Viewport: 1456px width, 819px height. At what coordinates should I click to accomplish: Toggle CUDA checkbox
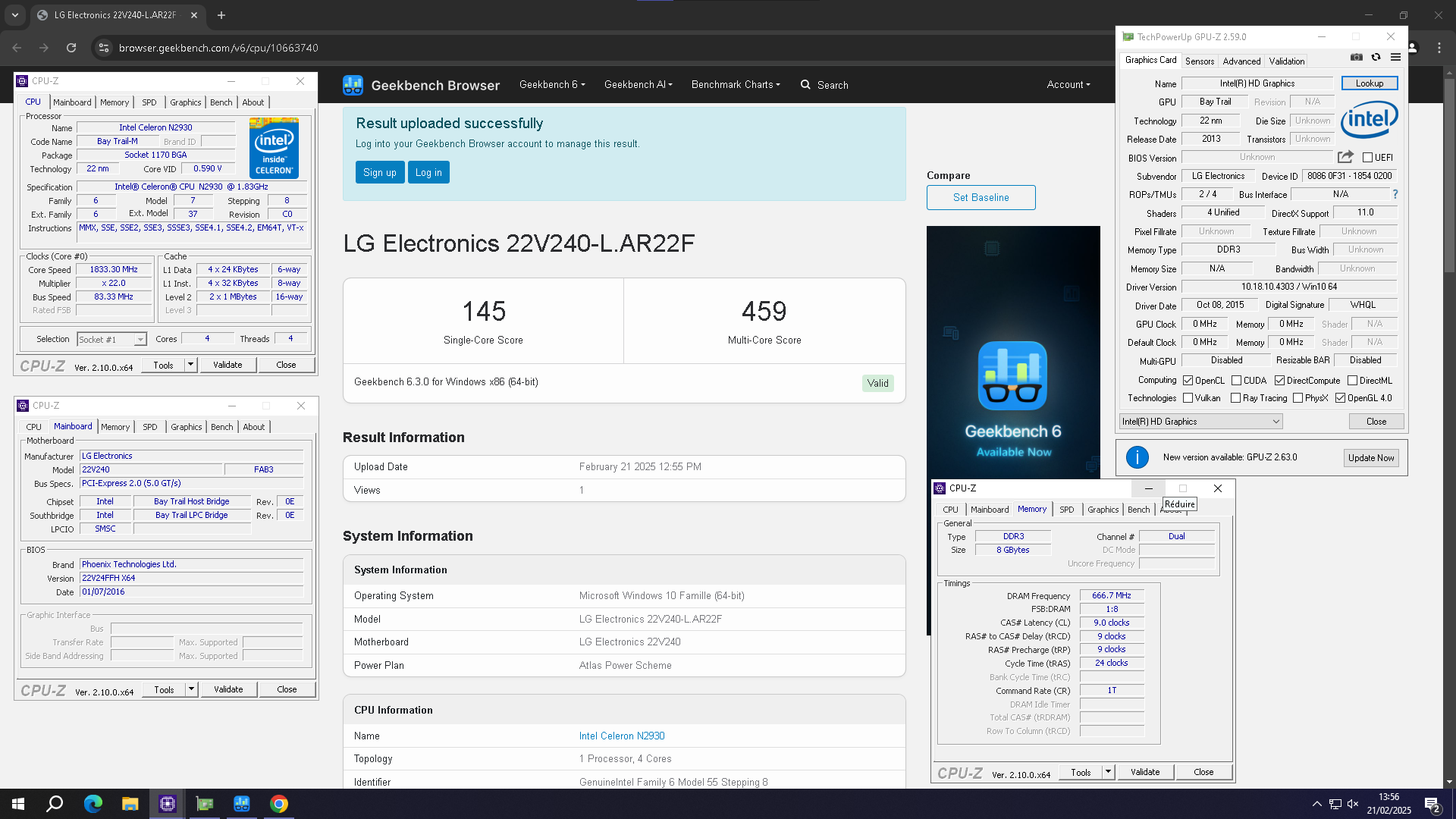[1236, 381]
